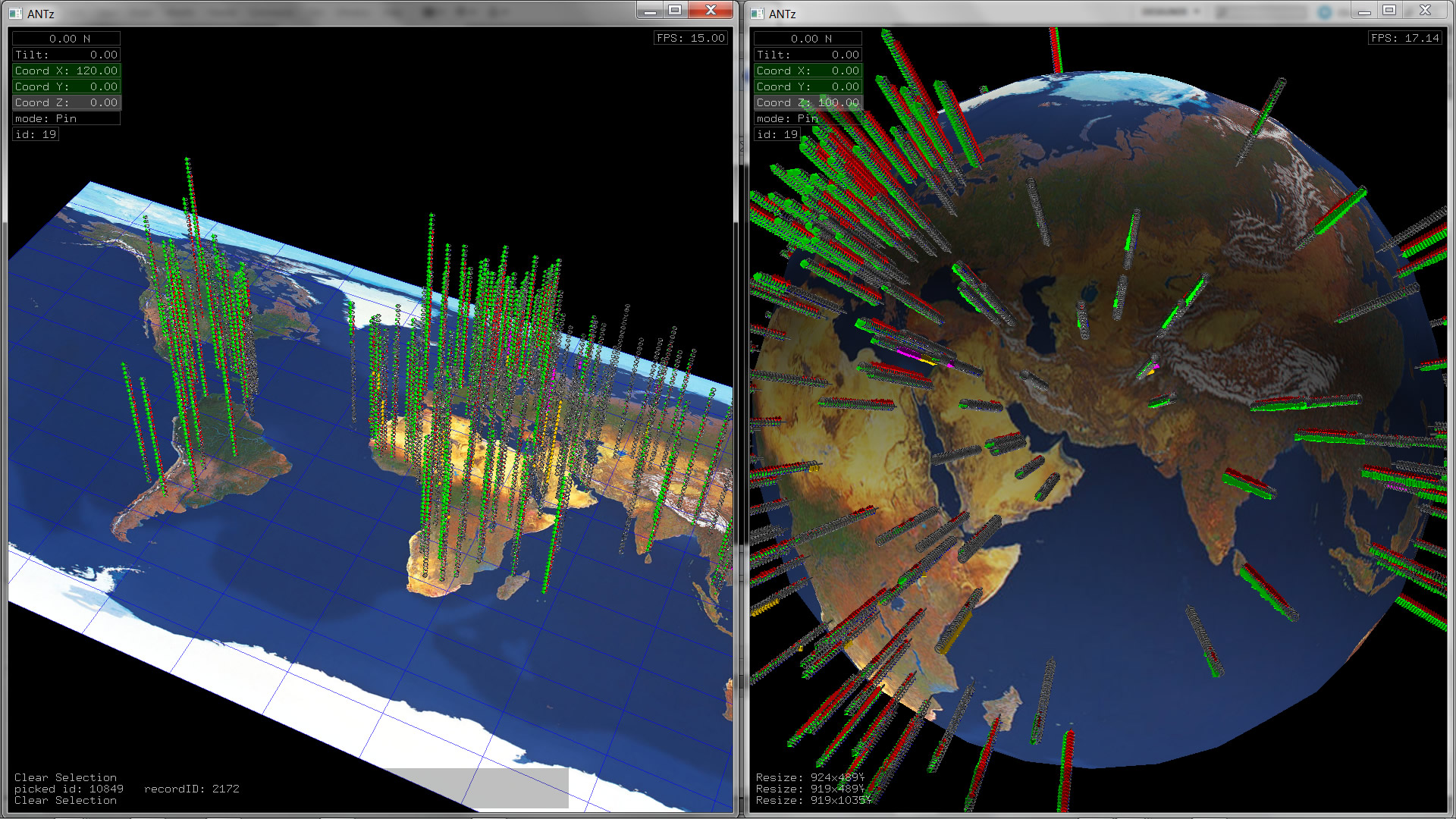Select Coord Z field in left window
This screenshot has width=1456, height=819.
click(x=67, y=102)
